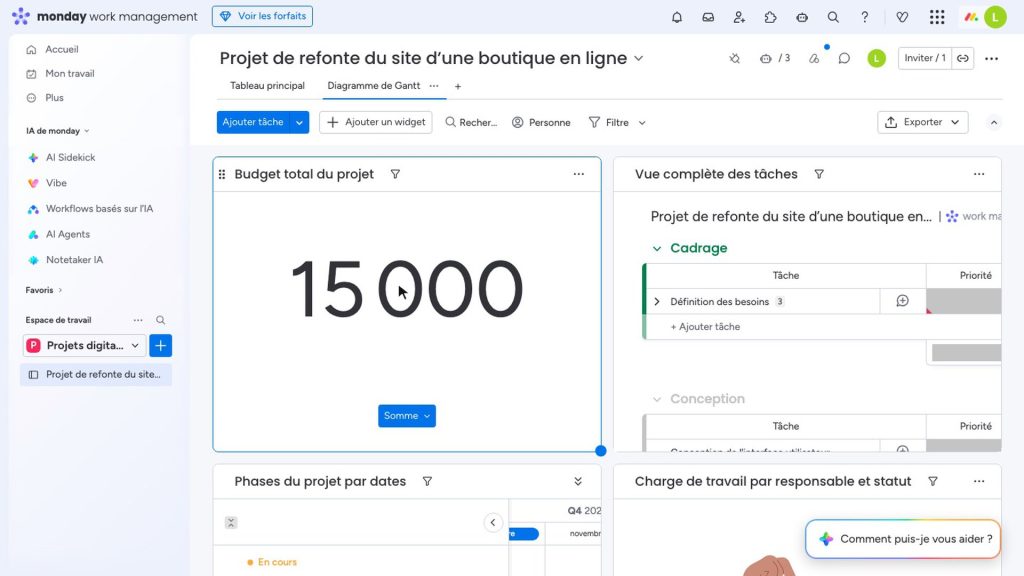Collapse the Cadrage group

point(657,248)
